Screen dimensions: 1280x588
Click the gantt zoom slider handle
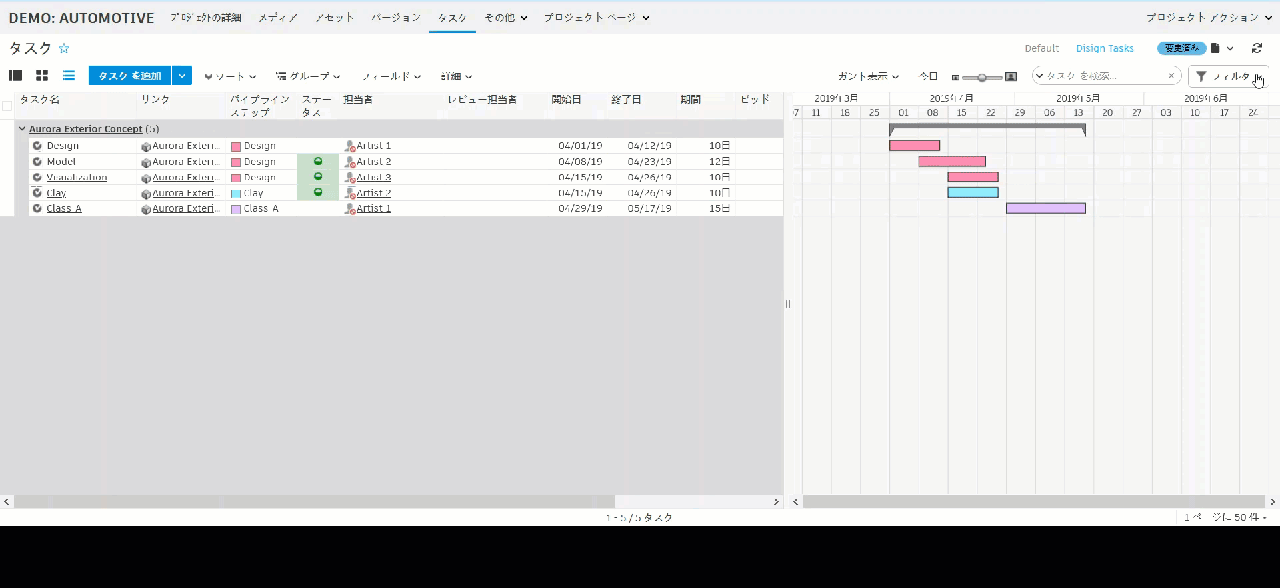980,76
